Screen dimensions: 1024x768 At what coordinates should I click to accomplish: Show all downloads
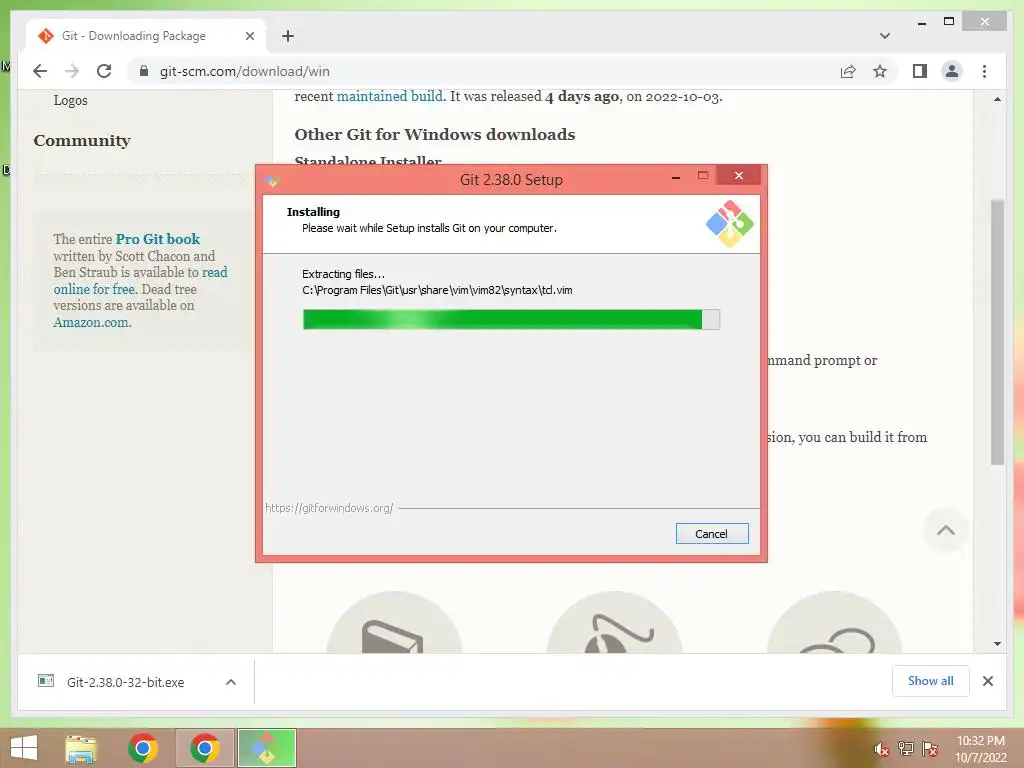[x=931, y=681]
